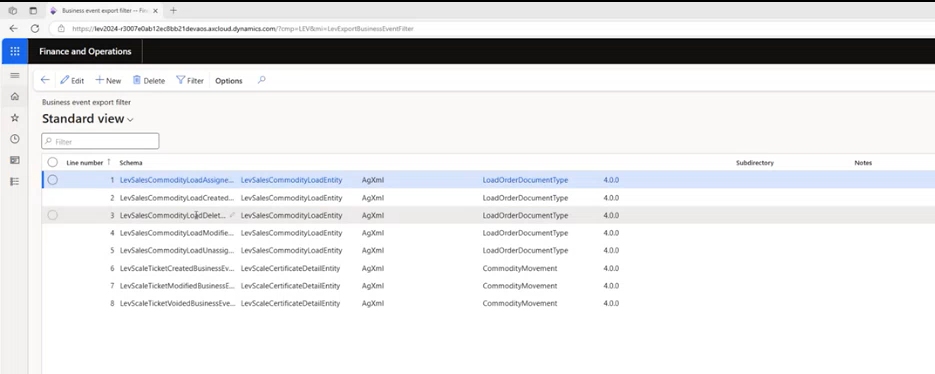Viewport: 935px width, 374px height.
Task: Click the action pane search magnifier
Action: 261,80
